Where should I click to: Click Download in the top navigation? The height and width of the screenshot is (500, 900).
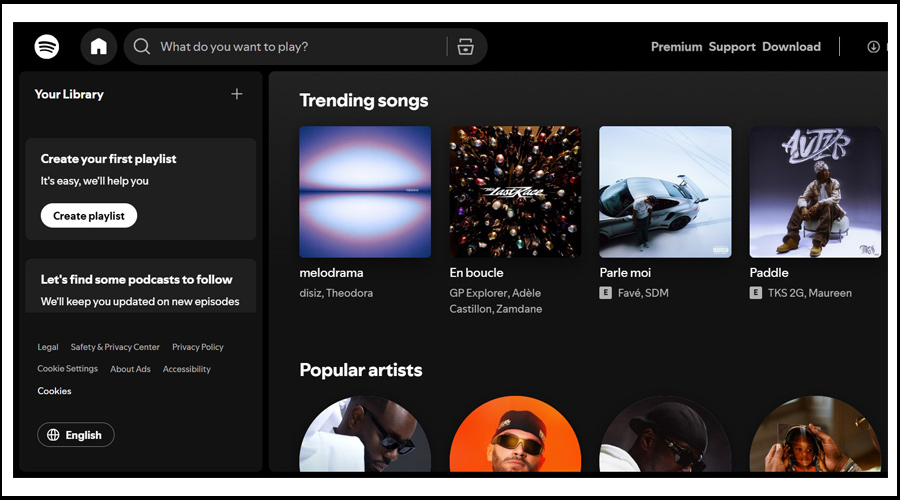(791, 47)
